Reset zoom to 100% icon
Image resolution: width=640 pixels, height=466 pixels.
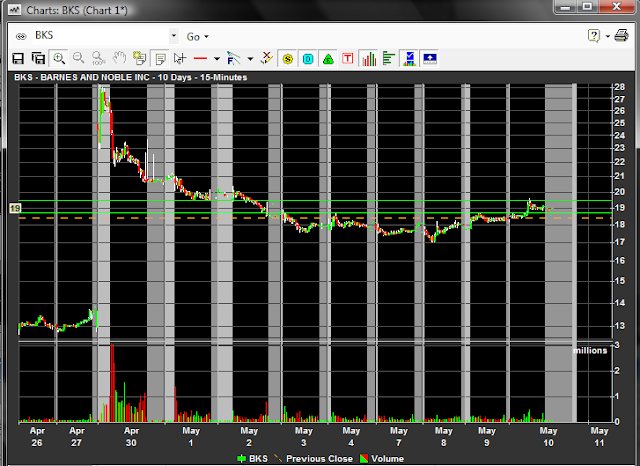[x=99, y=58]
